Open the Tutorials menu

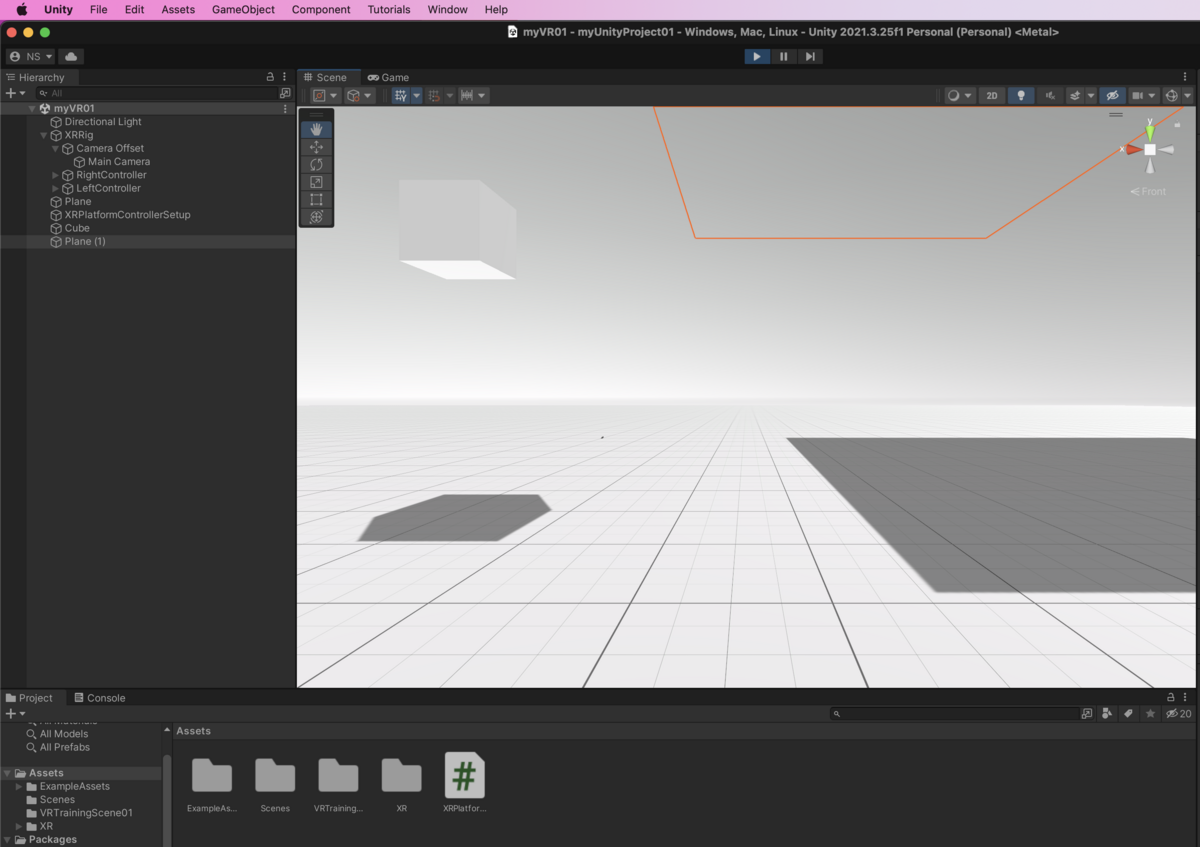[389, 9]
